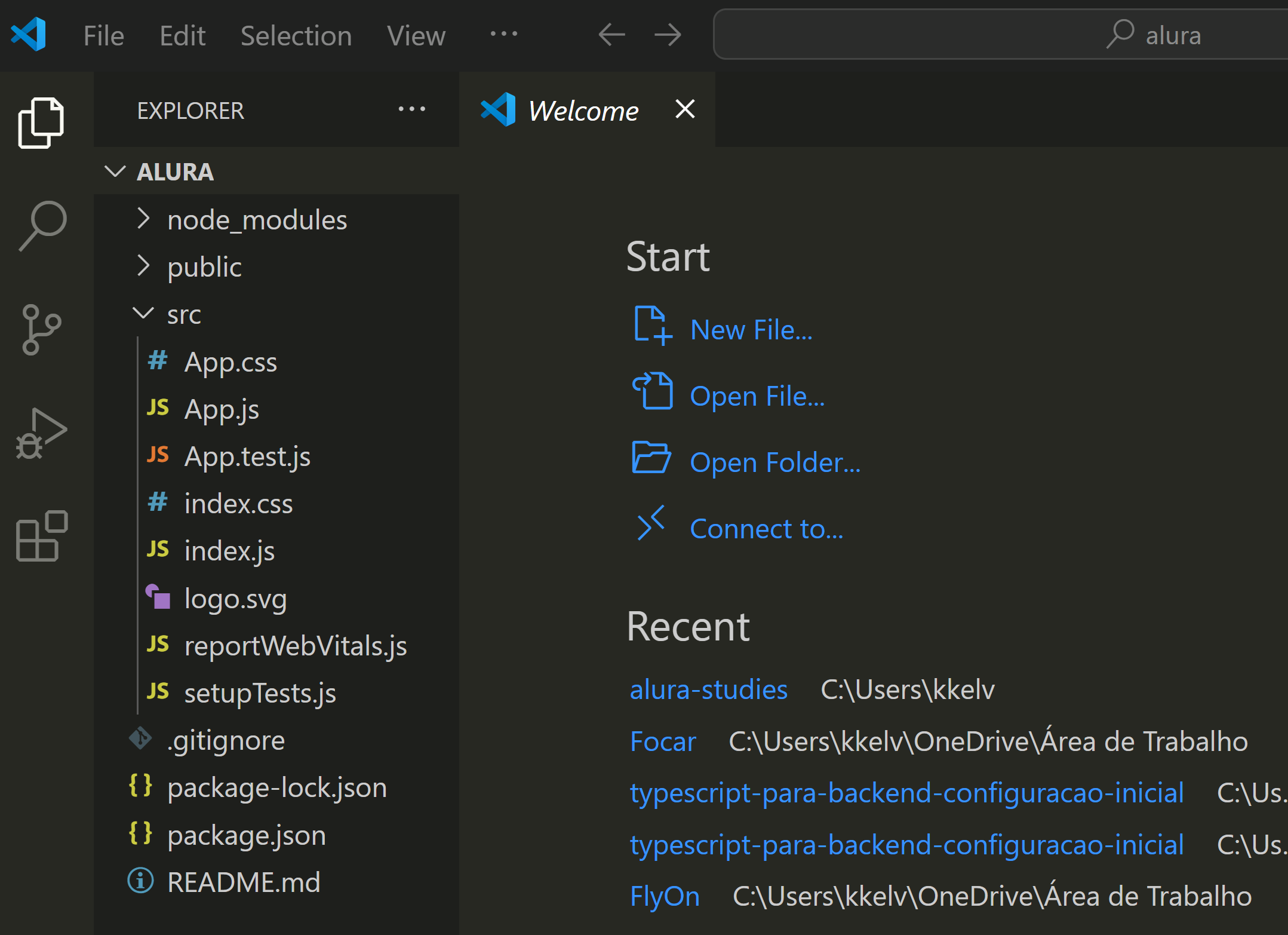Viewport: 1288px width, 935px height.
Task: Go forward with the right arrow
Action: [668, 35]
